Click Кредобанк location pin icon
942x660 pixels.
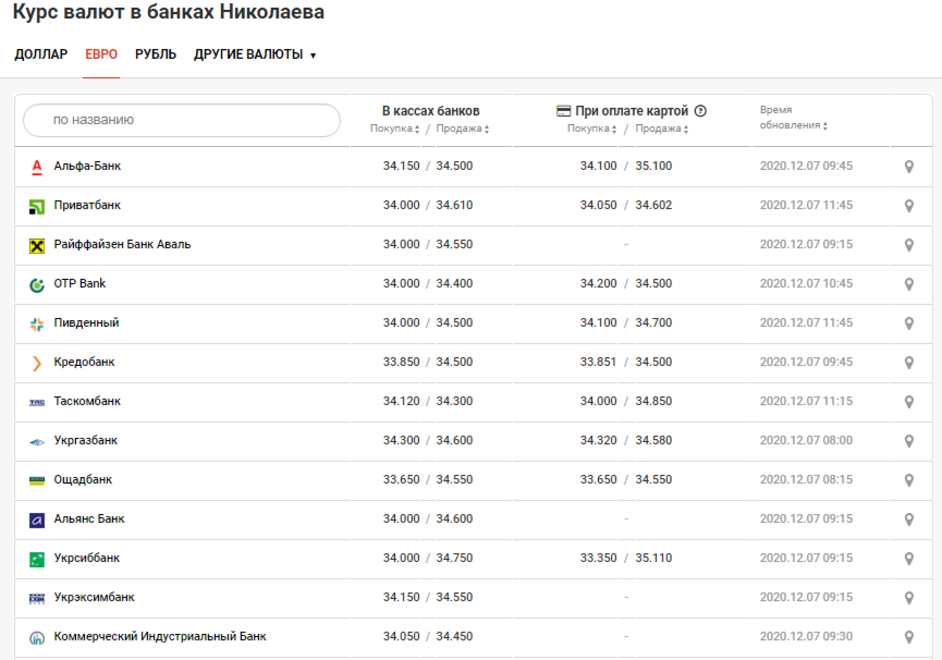click(x=909, y=362)
